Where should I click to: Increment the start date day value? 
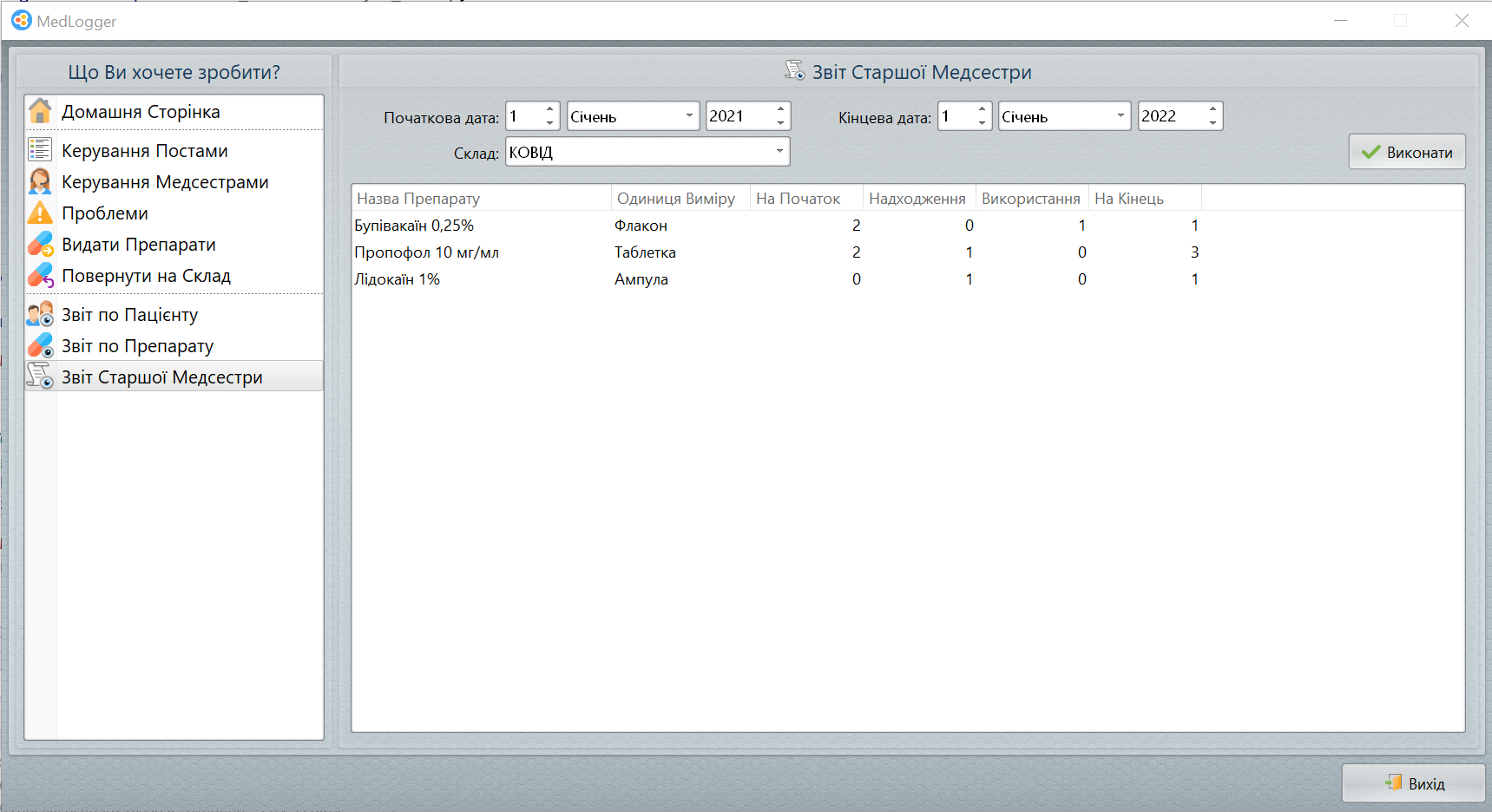pyautogui.click(x=549, y=109)
